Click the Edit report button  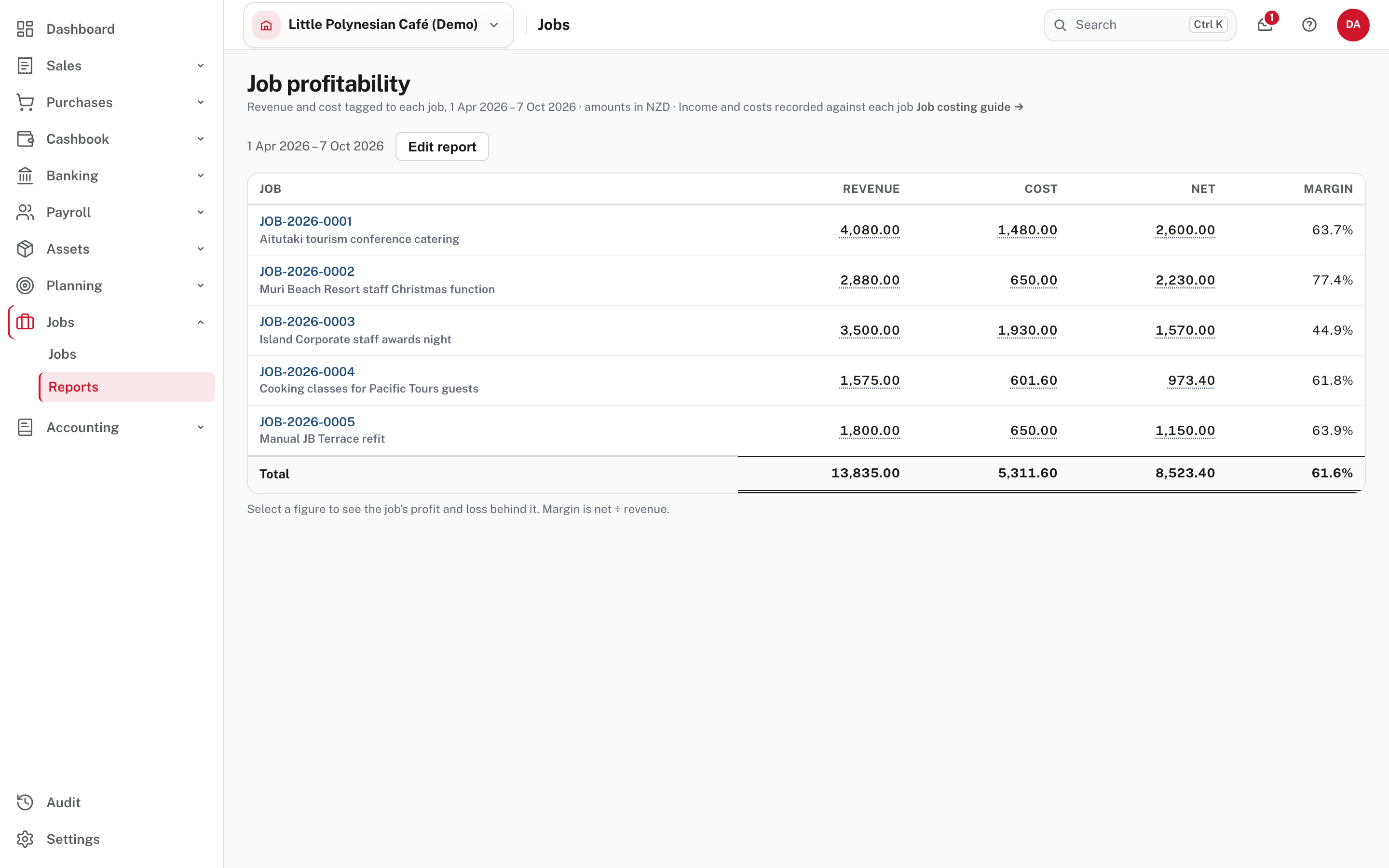[442, 147]
